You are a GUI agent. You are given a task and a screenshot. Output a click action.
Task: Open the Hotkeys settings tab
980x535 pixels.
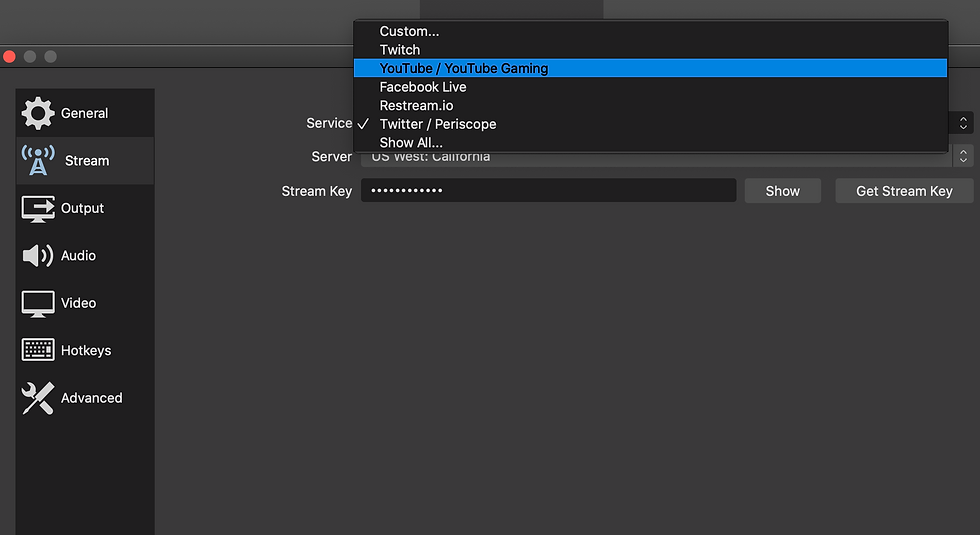point(85,350)
